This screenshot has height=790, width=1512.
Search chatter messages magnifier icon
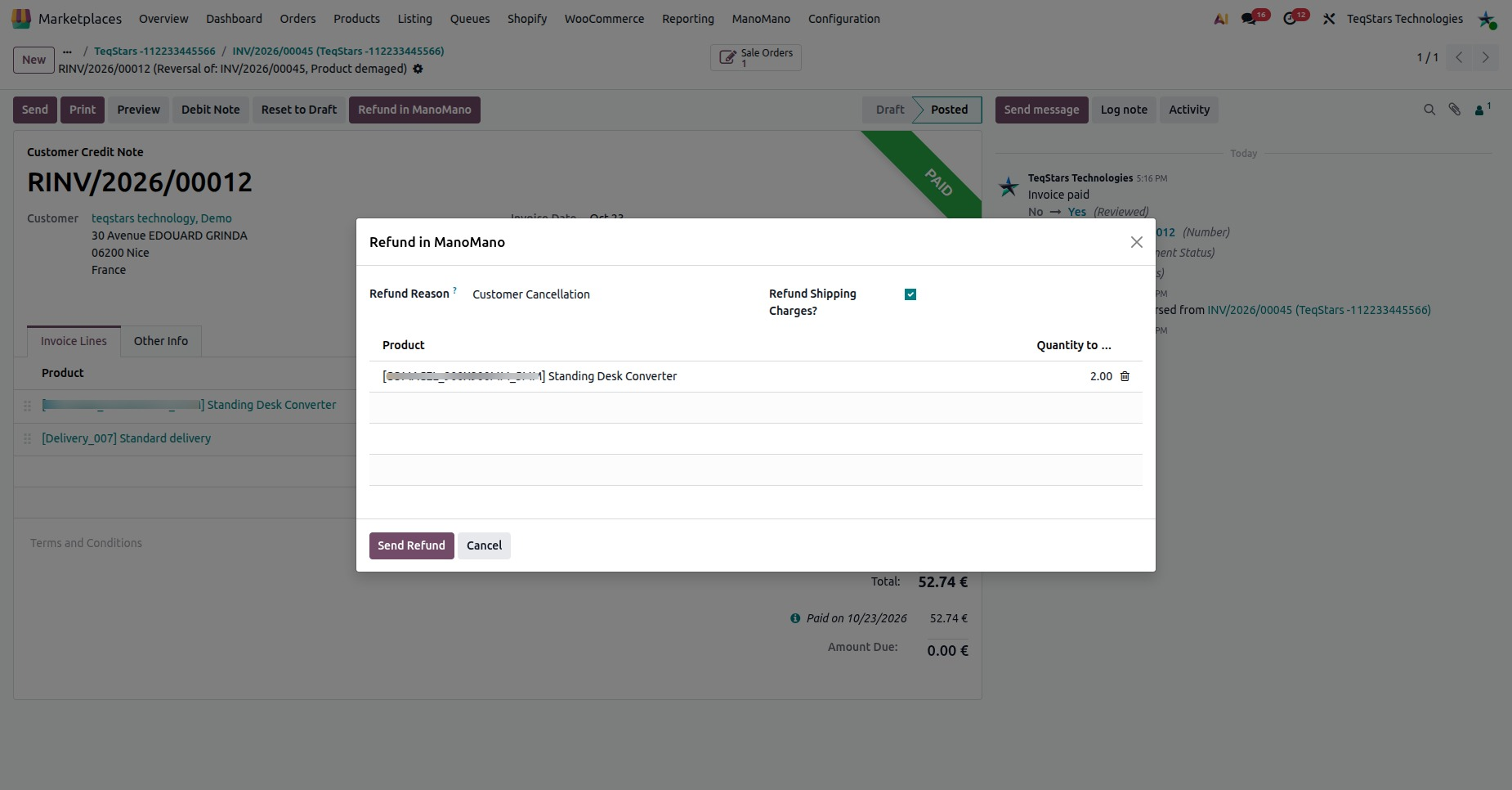pos(1429,110)
